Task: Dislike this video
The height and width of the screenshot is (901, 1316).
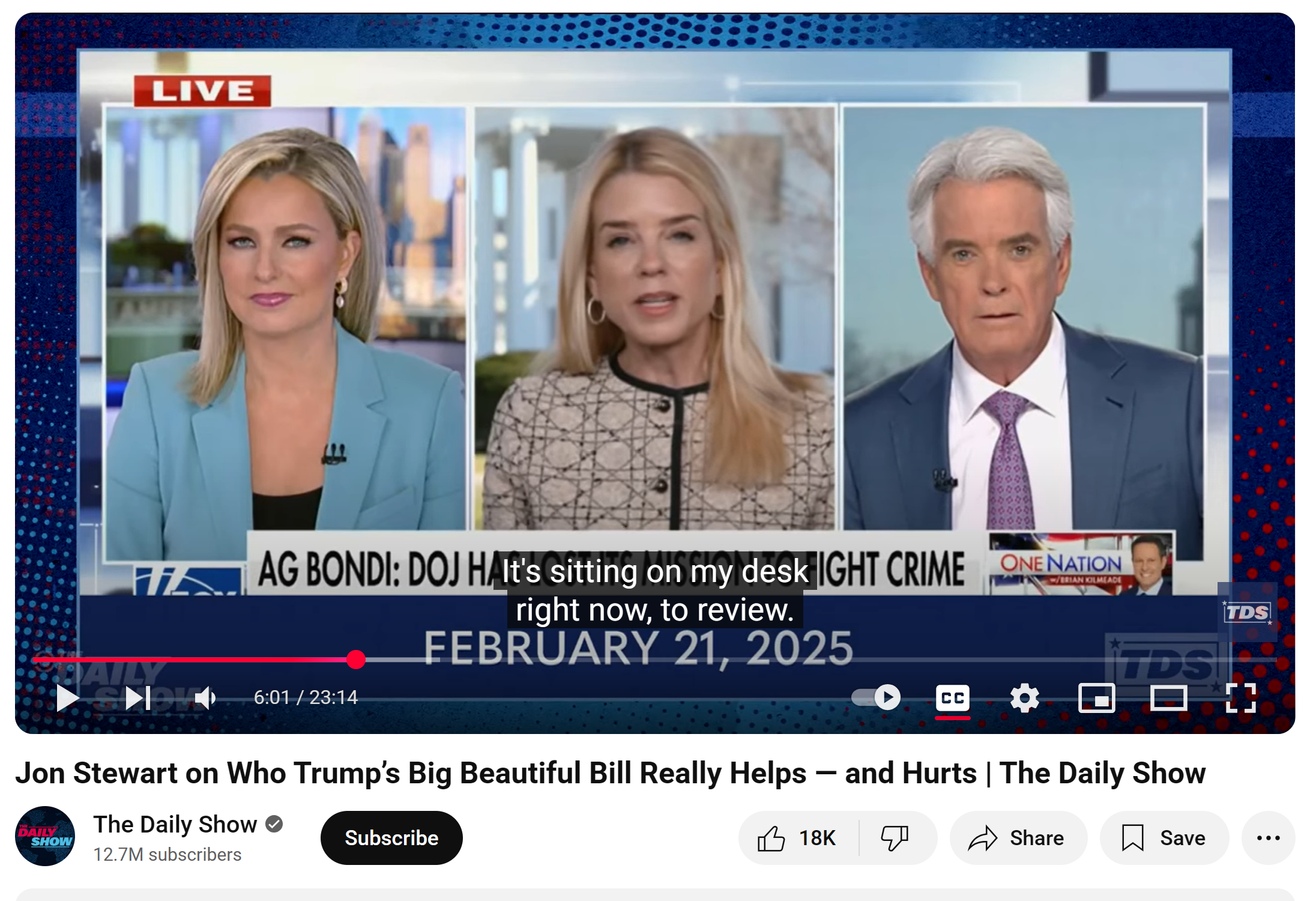Action: pos(896,838)
